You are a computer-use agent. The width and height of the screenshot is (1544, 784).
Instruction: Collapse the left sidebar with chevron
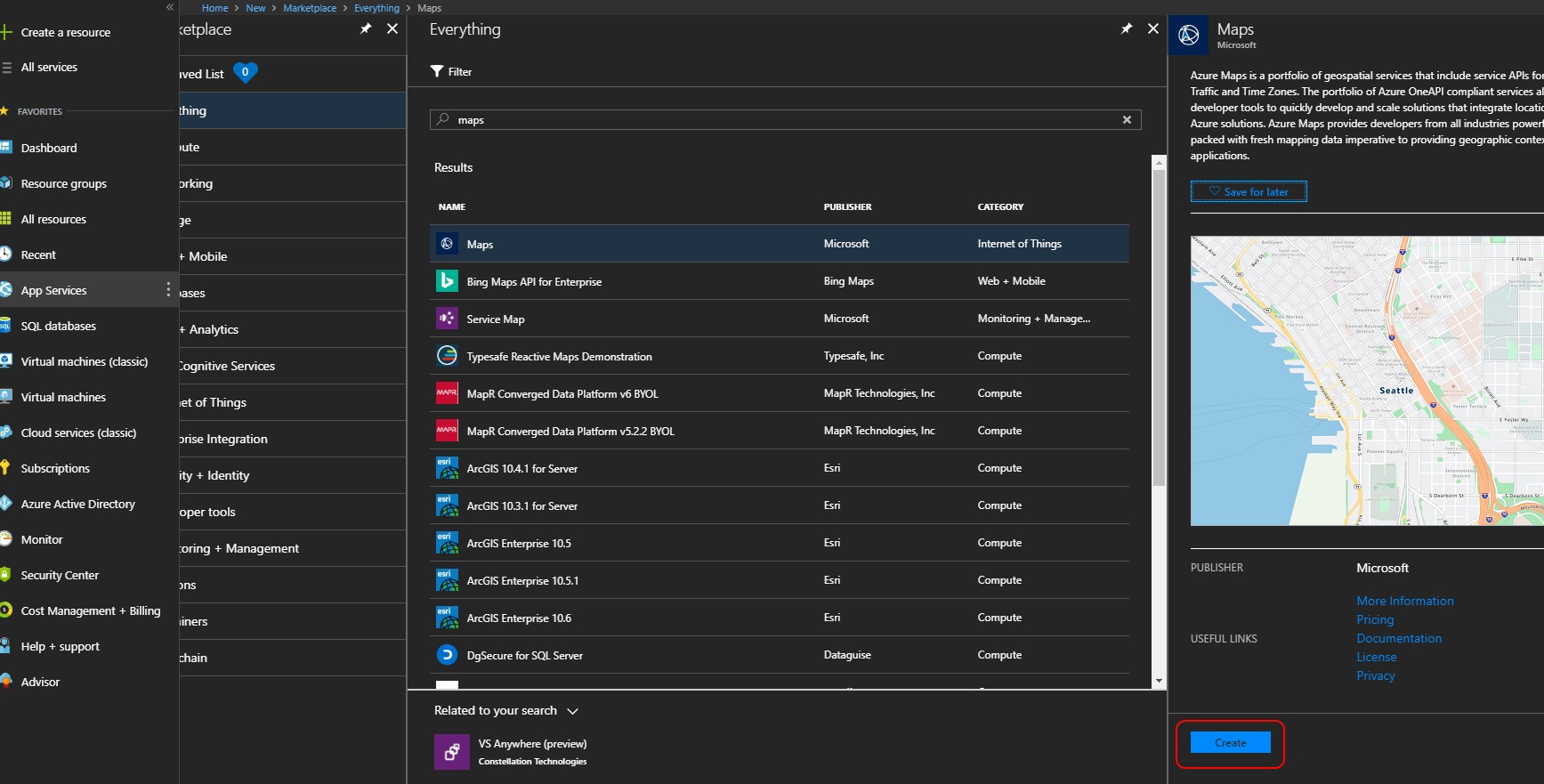coord(170,7)
